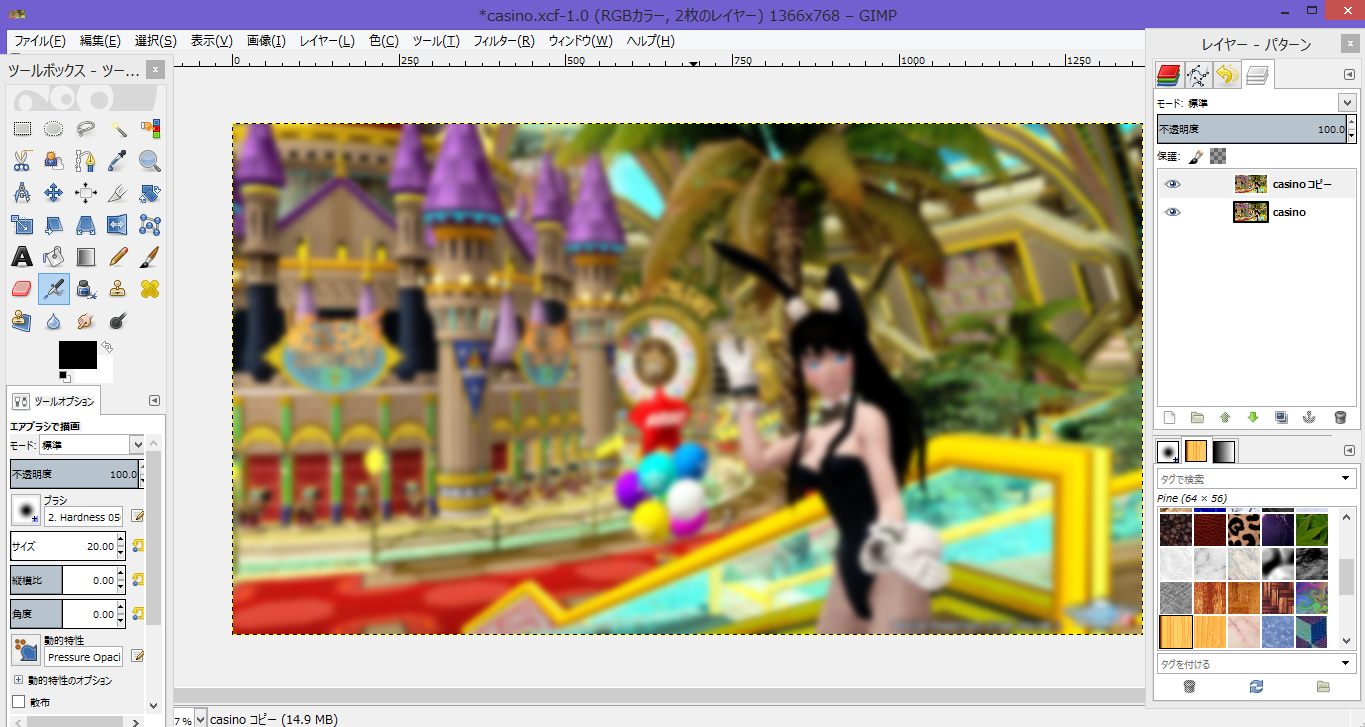The height and width of the screenshot is (727, 1365).
Task: Select the Paintbrush tool
Action: coord(150,257)
